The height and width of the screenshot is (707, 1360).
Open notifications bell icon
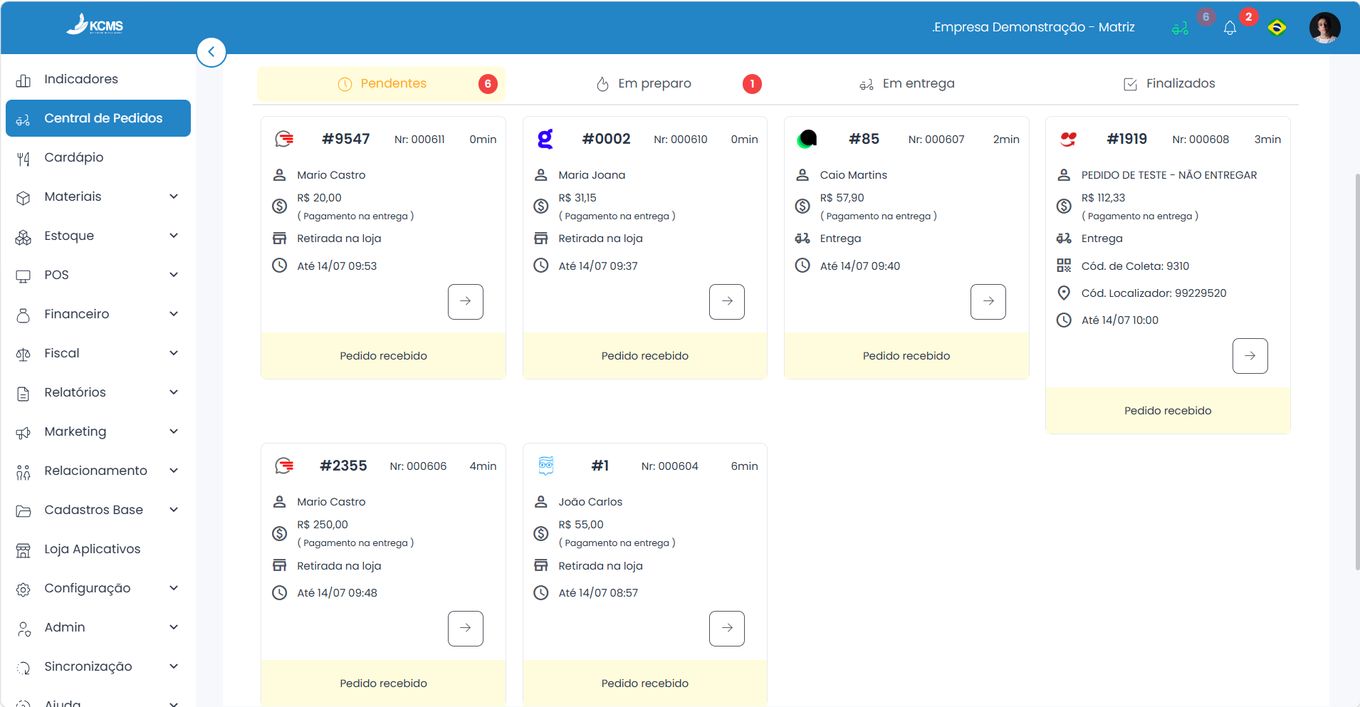(1230, 28)
